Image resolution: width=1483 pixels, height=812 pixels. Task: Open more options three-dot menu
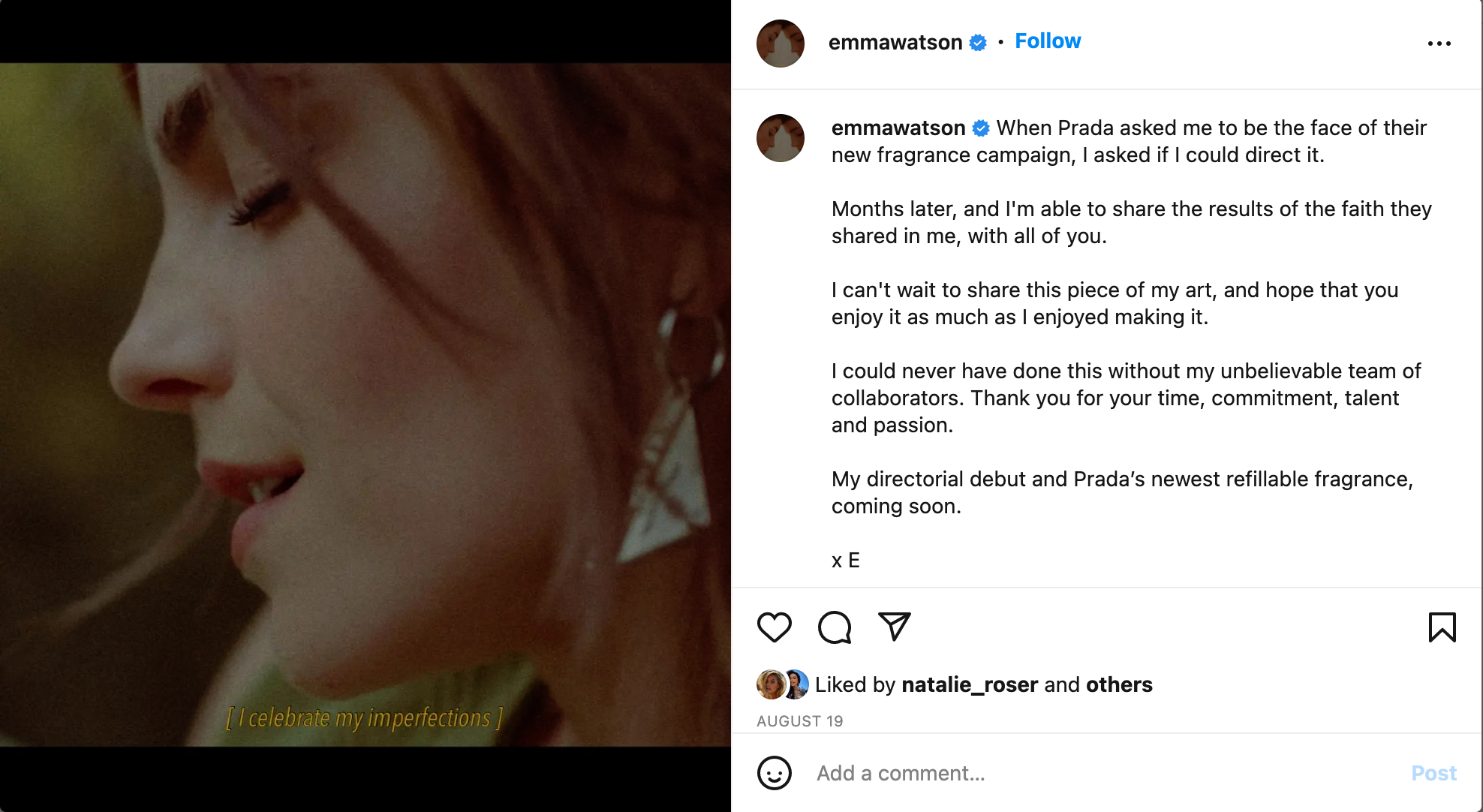point(1439,44)
